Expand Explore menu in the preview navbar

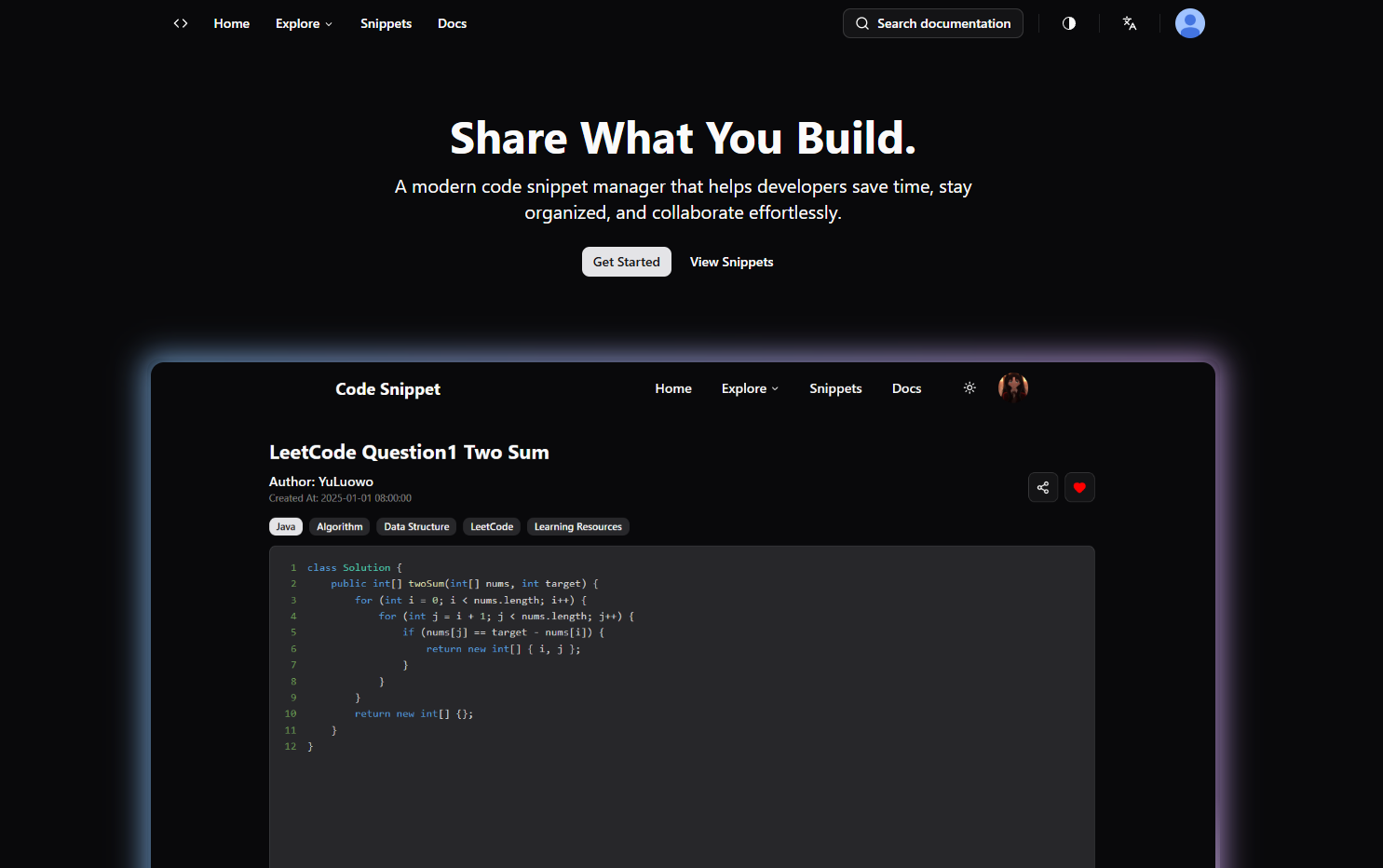click(x=750, y=388)
